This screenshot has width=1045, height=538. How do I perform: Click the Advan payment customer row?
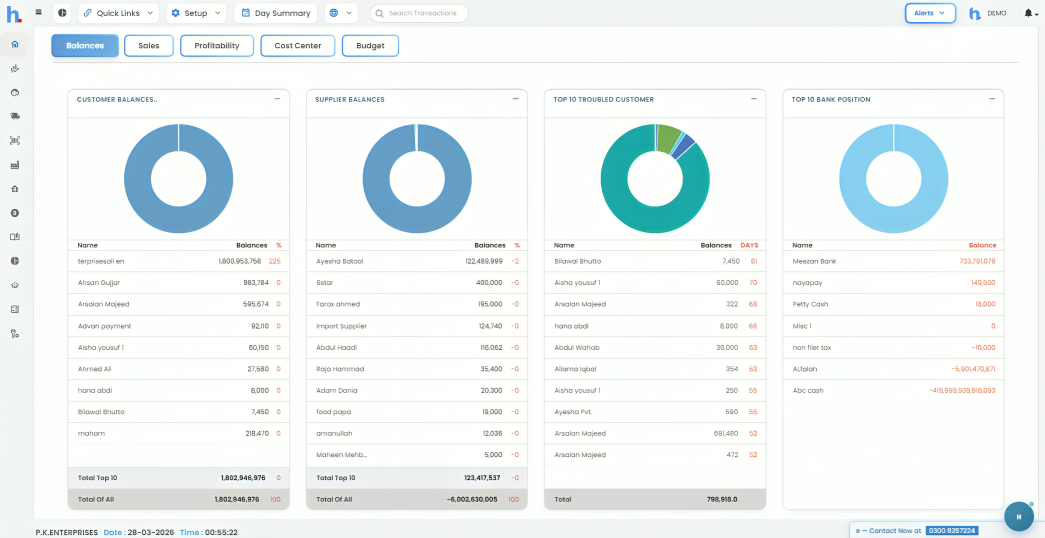179,326
